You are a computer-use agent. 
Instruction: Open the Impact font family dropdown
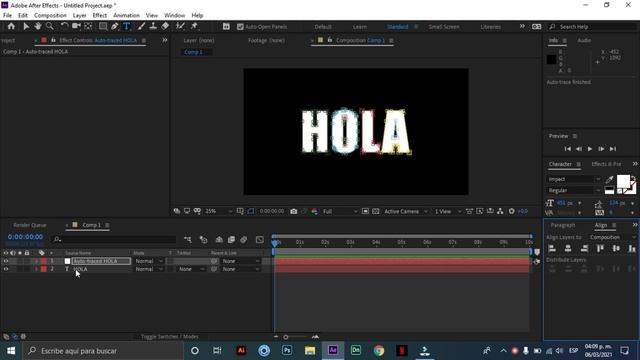coord(573,179)
